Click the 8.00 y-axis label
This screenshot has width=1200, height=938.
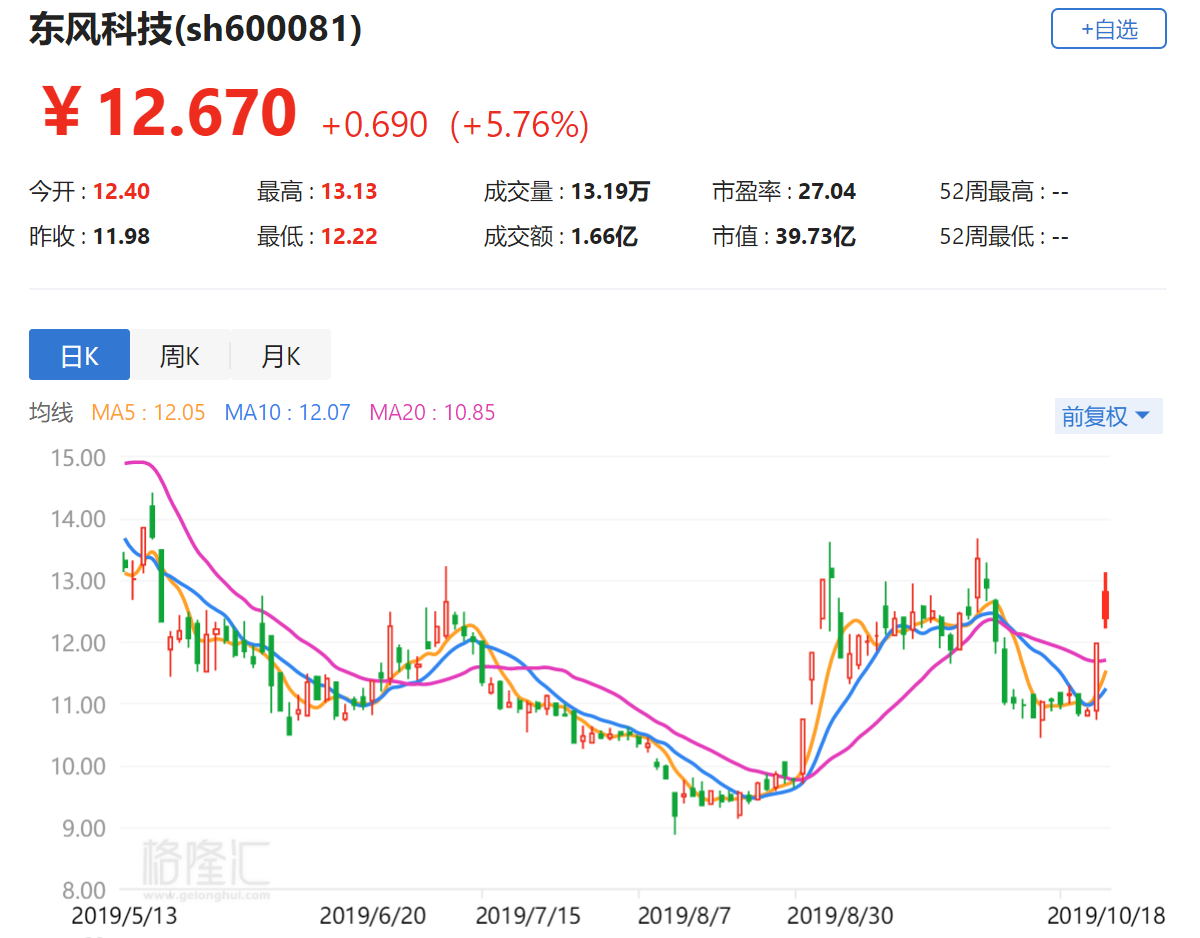pyautogui.click(x=82, y=890)
